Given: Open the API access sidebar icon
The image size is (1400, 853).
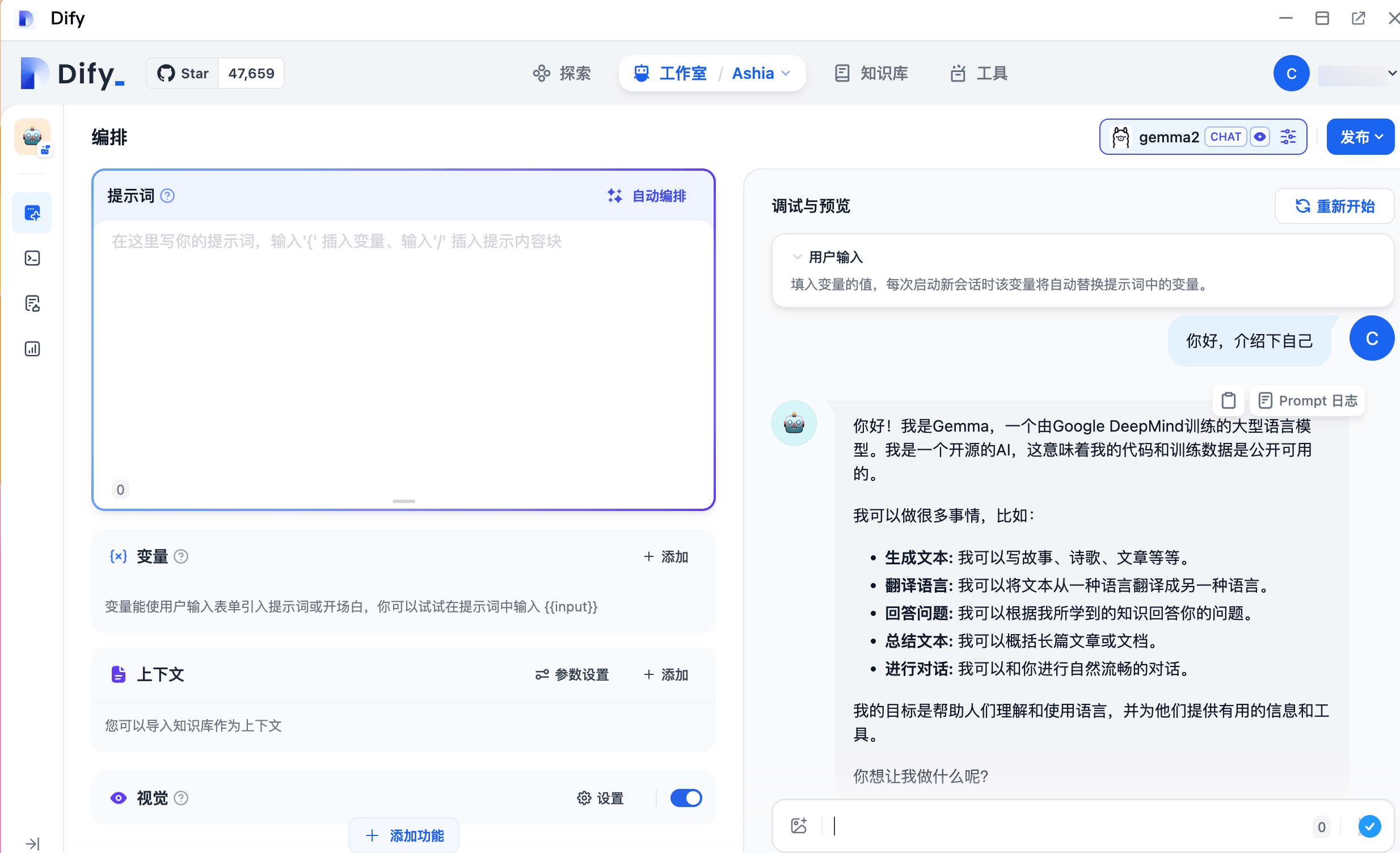Looking at the screenshot, I should [32, 258].
